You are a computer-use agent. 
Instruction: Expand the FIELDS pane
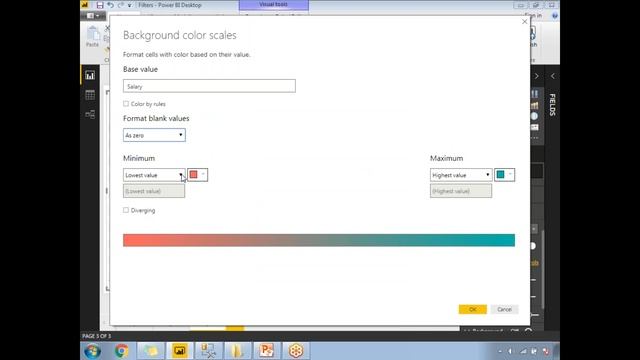[x=553, y=76]
